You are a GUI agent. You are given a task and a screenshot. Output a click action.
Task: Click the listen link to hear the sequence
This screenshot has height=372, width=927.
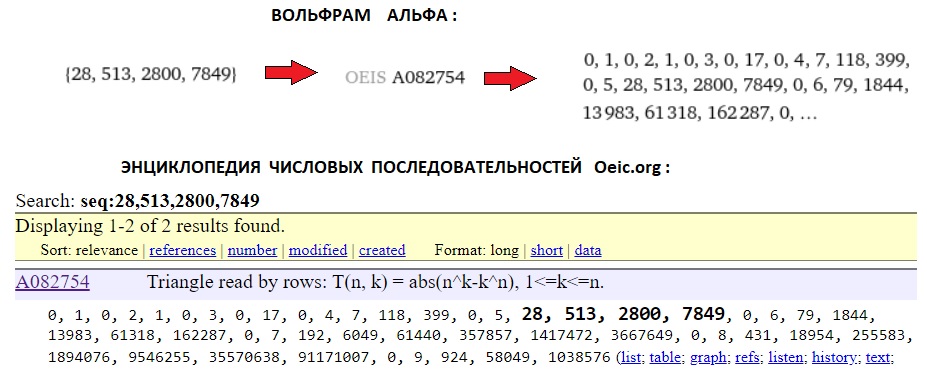coord(786,357)
